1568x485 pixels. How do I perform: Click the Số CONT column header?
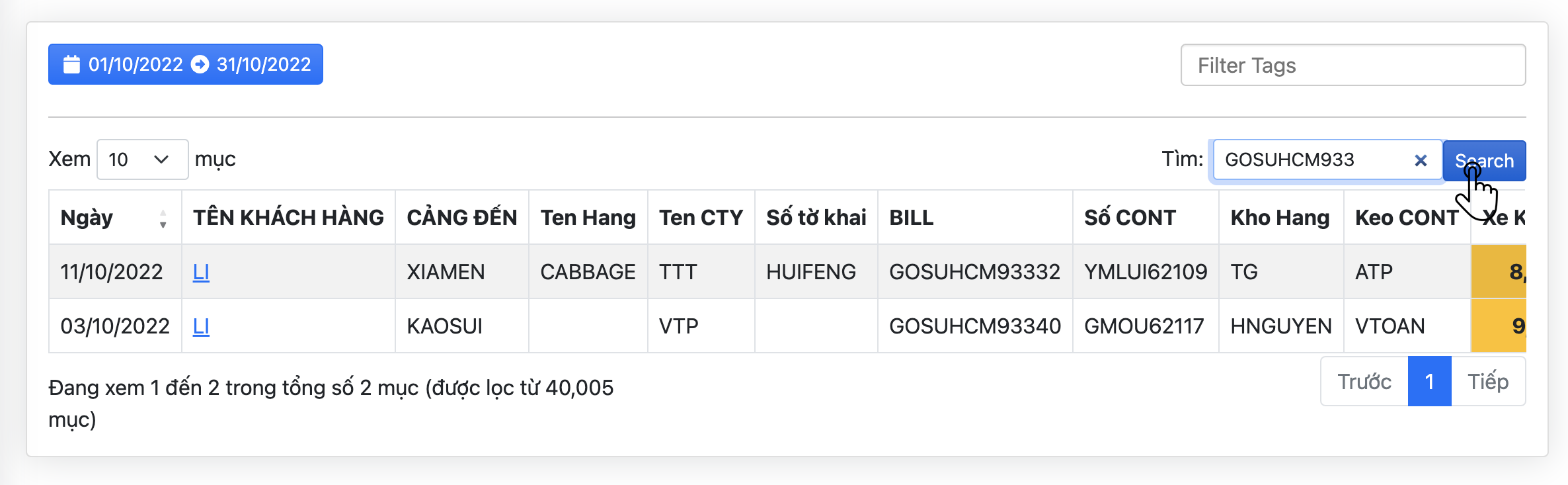(1130, 218)
